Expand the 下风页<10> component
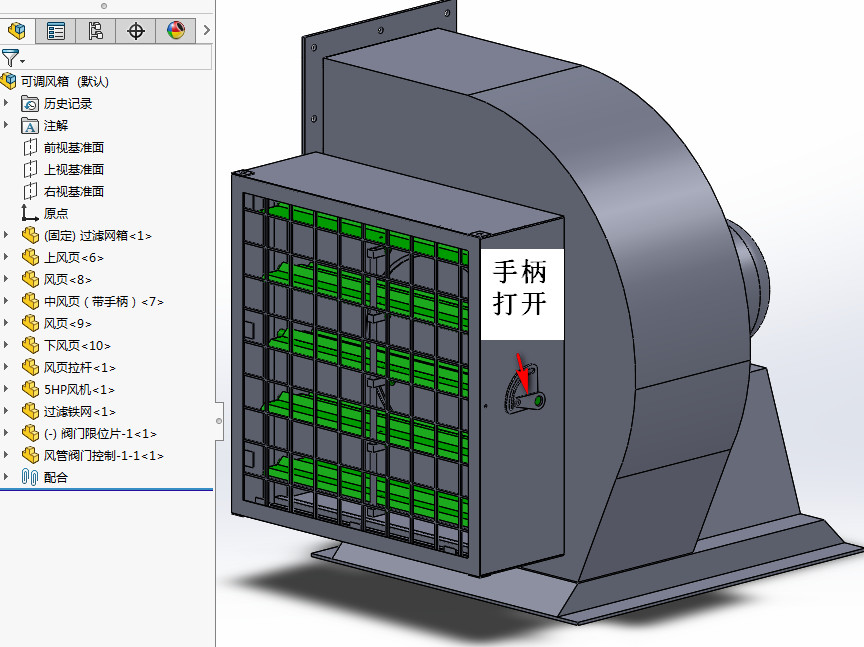Image resolution: width=864 pixels, height=647 pixels. click(x=6, y=346)
